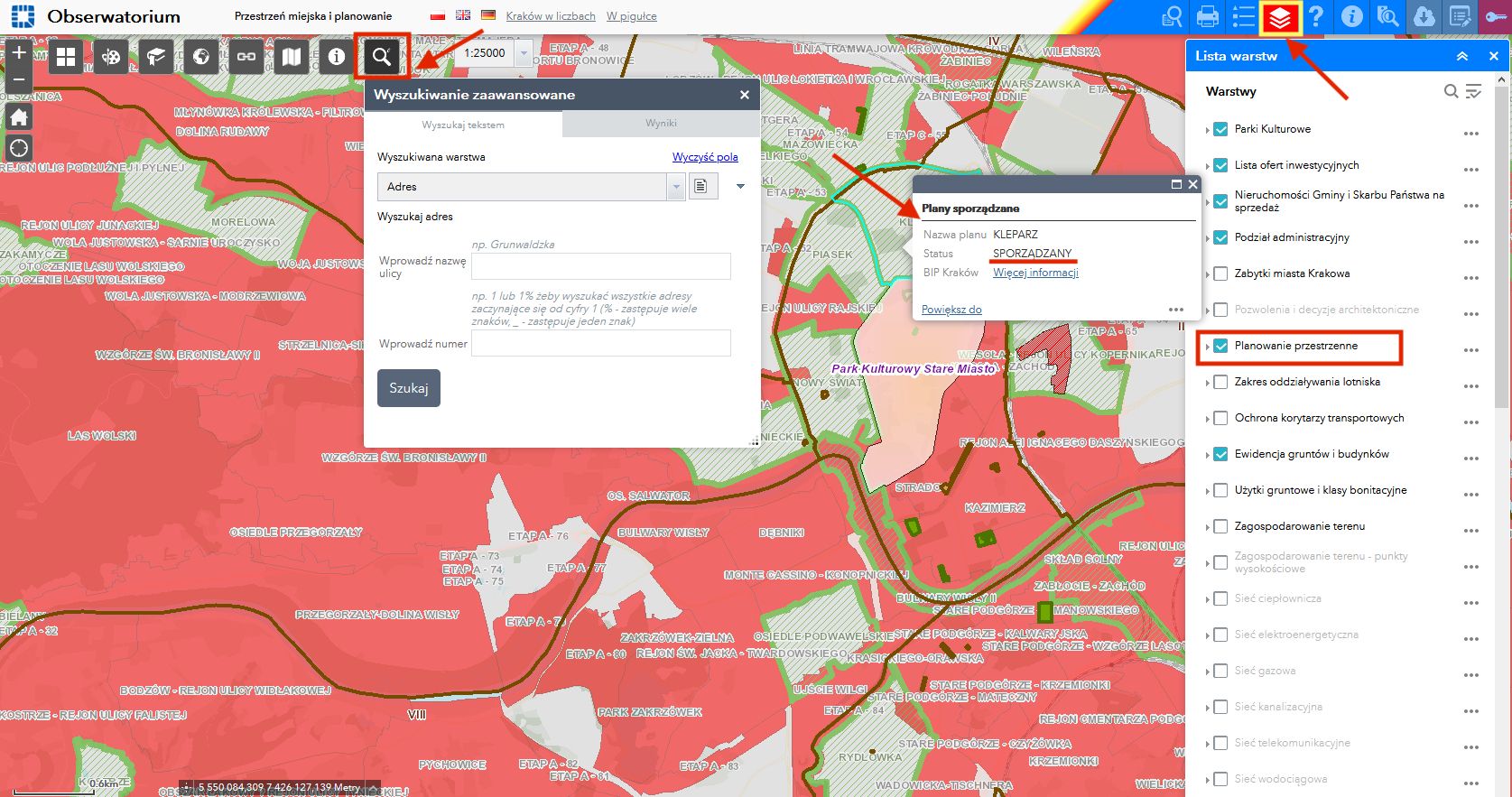Uncheck Planowanie przestrzenne layer
Viewport: 1512px width, 797px height.
pos(1220,346)
